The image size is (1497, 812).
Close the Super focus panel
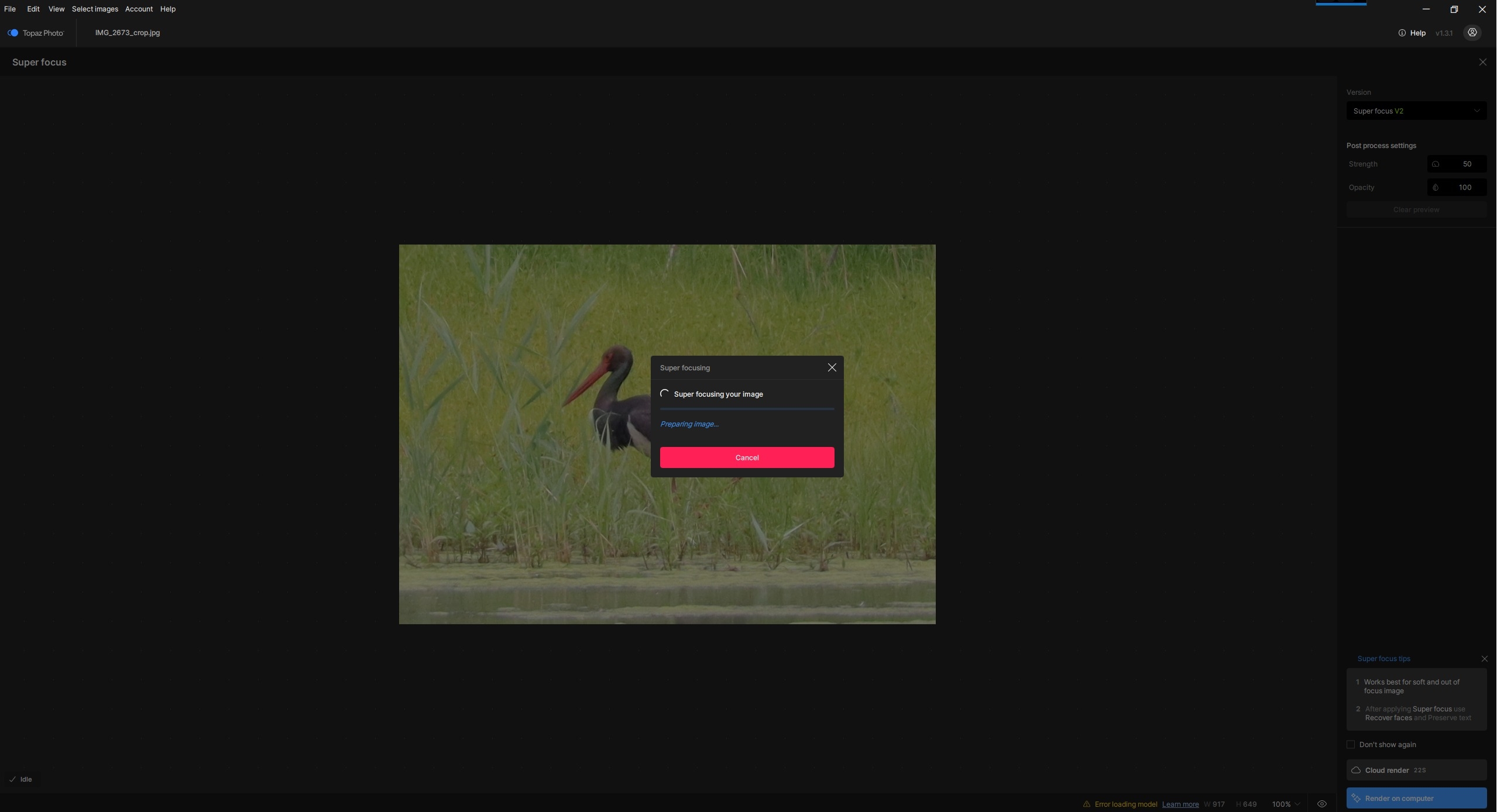point(1482,62)
